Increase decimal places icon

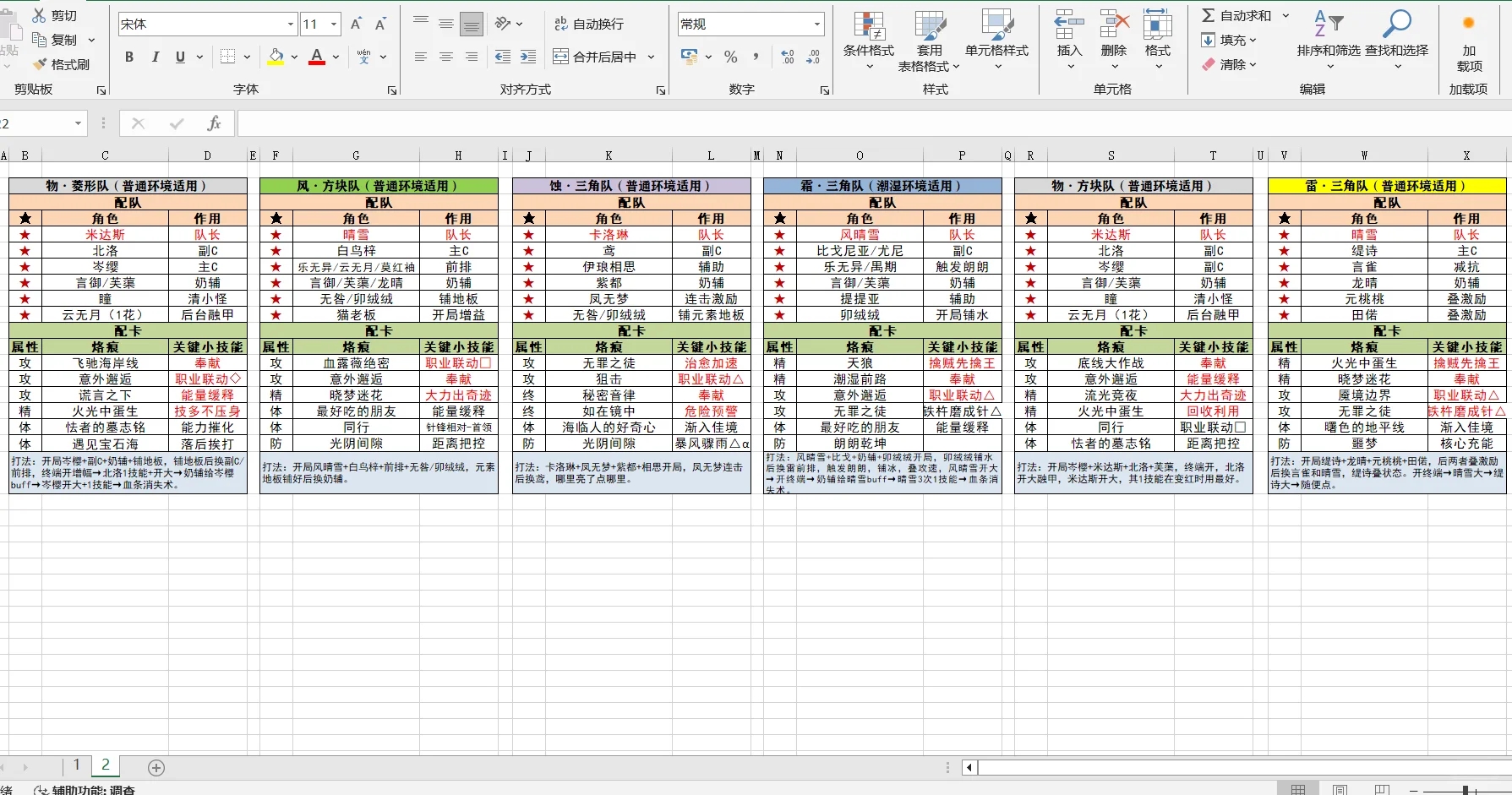point(788,57)
